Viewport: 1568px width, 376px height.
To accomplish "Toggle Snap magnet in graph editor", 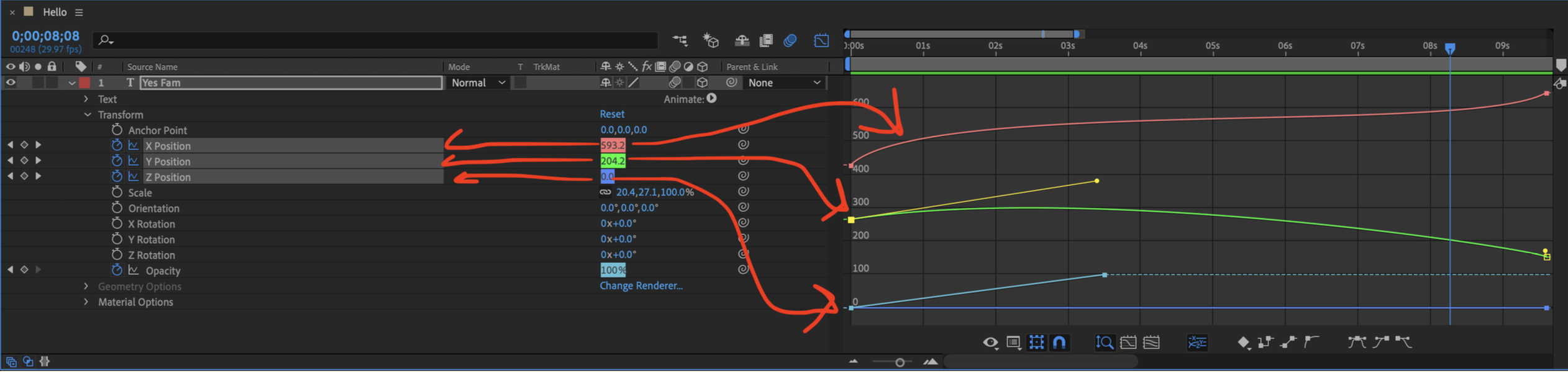I will (1059, 342).
